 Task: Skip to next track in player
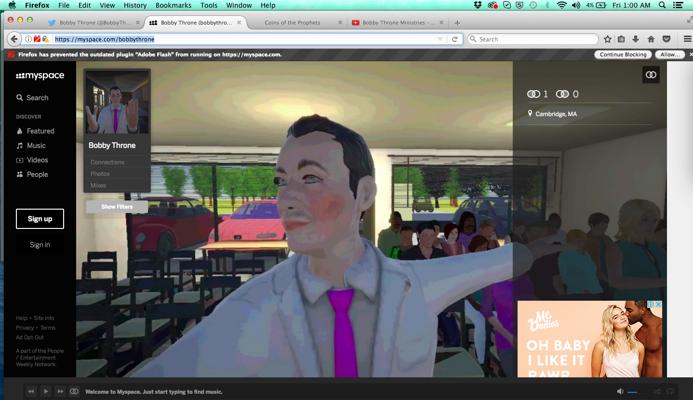pyautogui.click(x=60, y=391)
